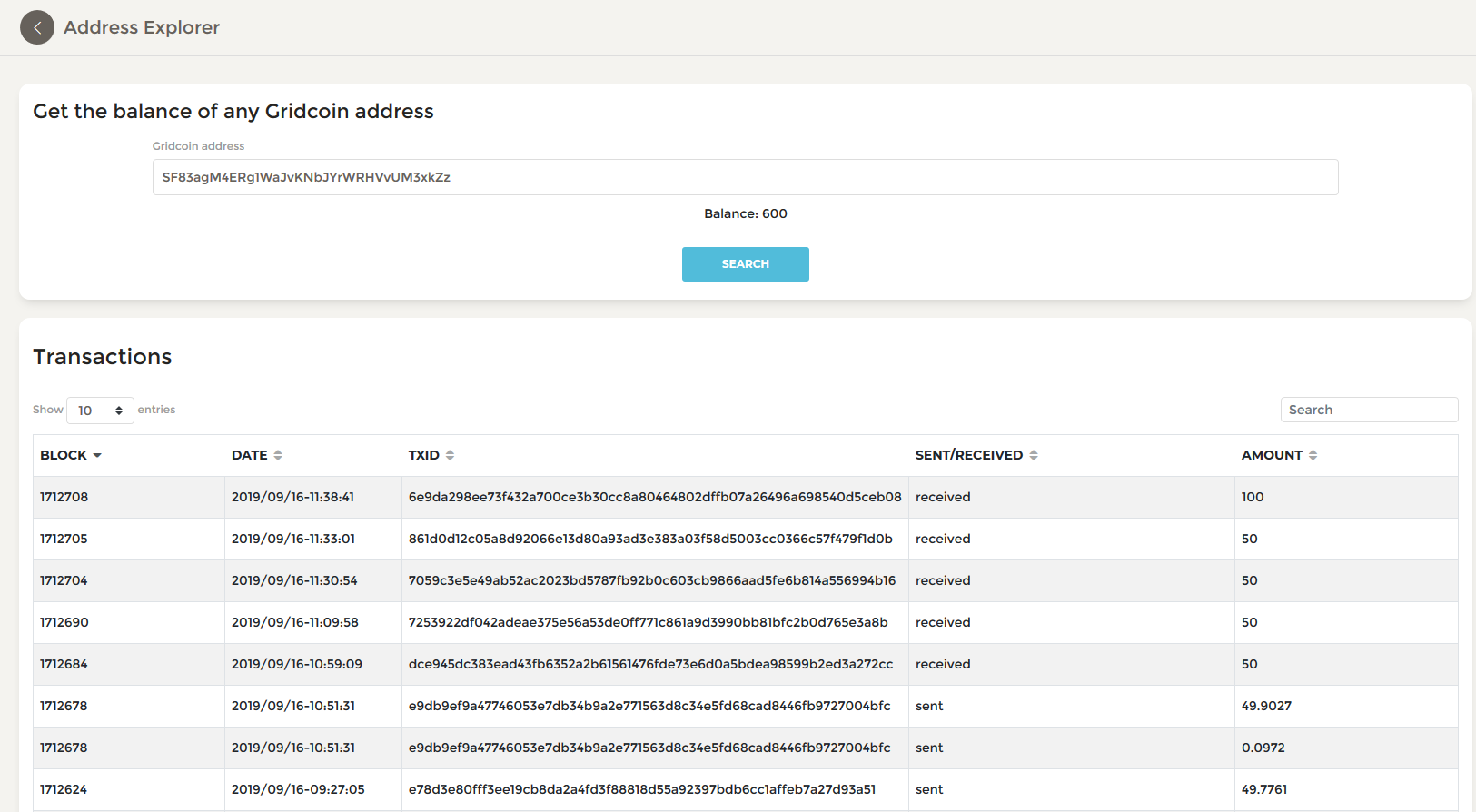Select TXID starting with e78d3e80fff

click(x=642, y=789)
